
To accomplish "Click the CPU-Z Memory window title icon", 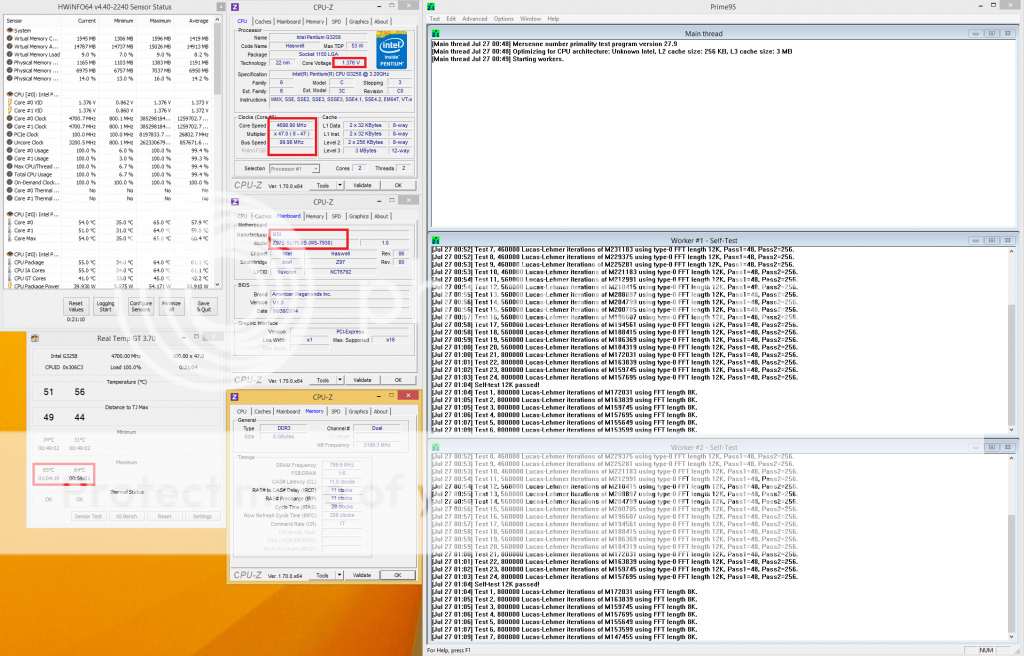I will (x=236, y=398).
